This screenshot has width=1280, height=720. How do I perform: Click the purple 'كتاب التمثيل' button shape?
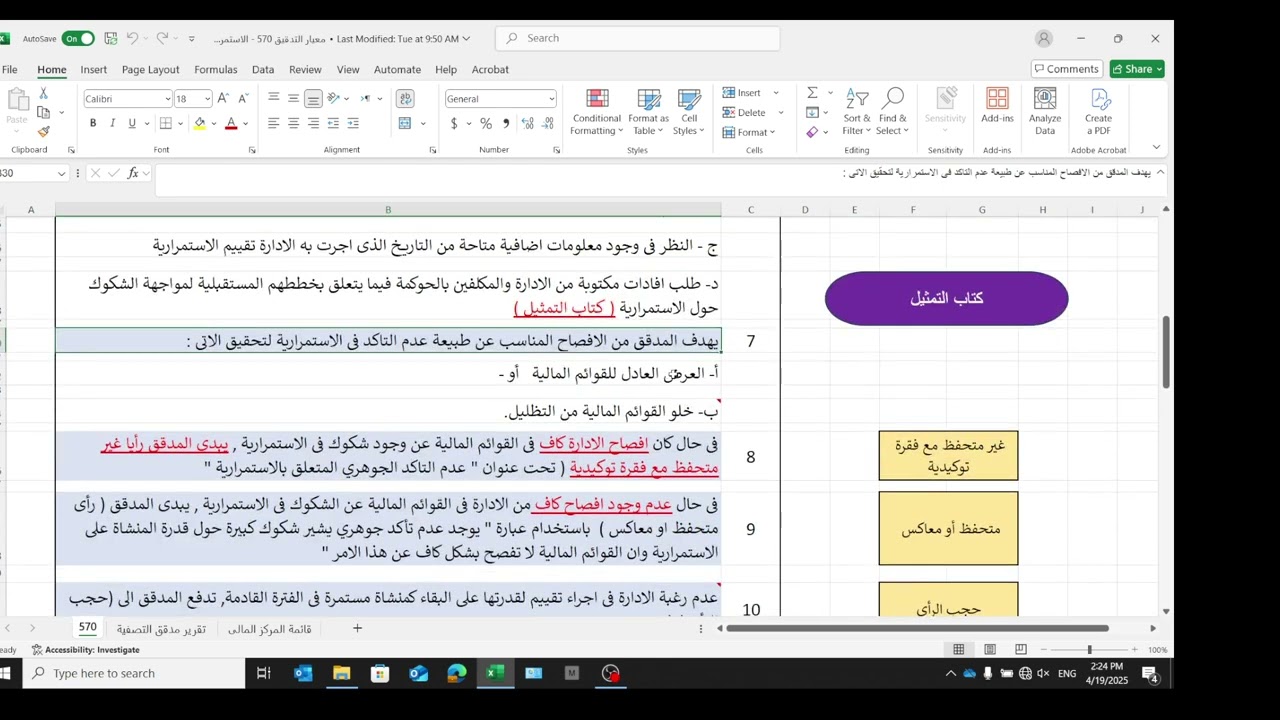tap(946, 298)
